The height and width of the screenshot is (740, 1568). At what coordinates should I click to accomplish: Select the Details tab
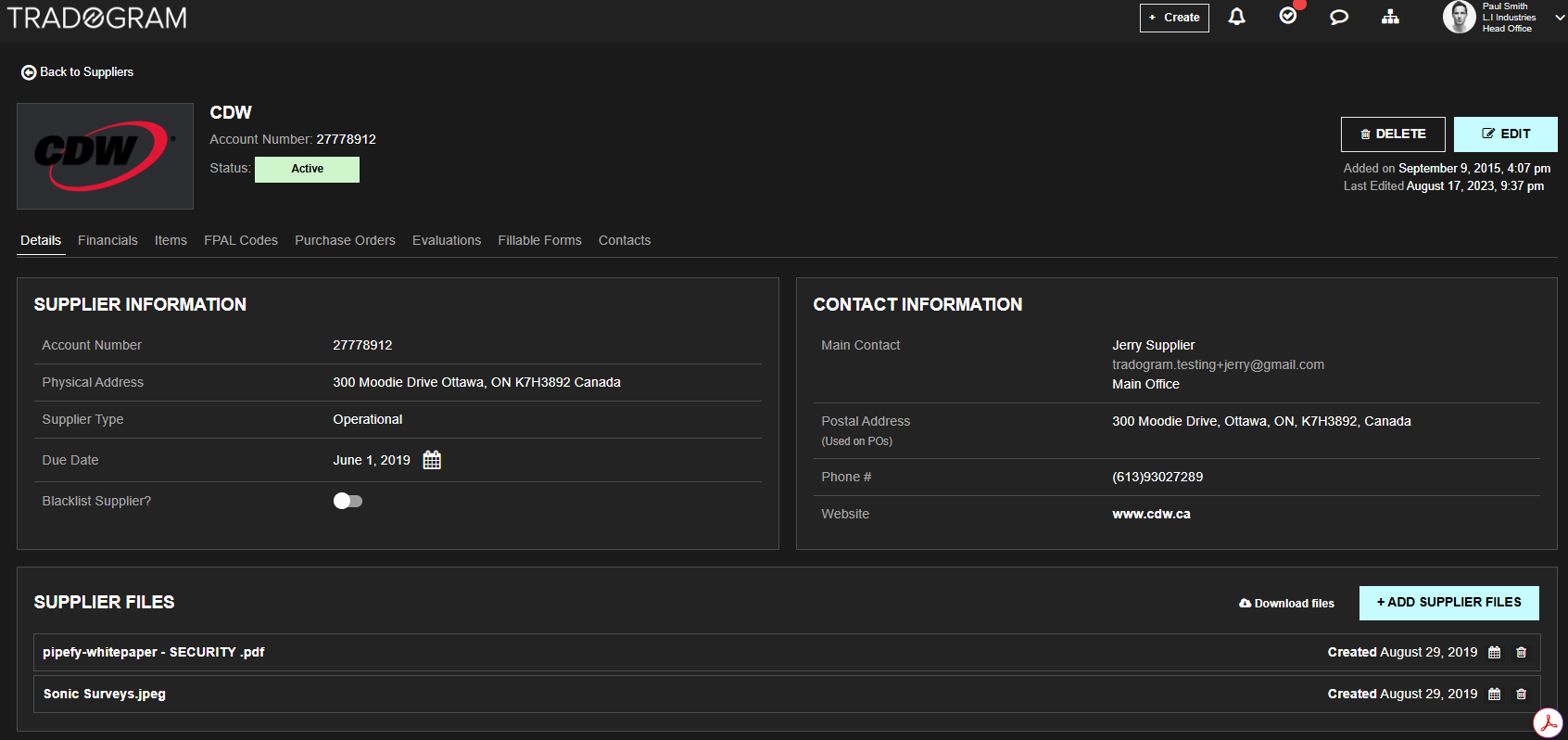pos(41,240)
